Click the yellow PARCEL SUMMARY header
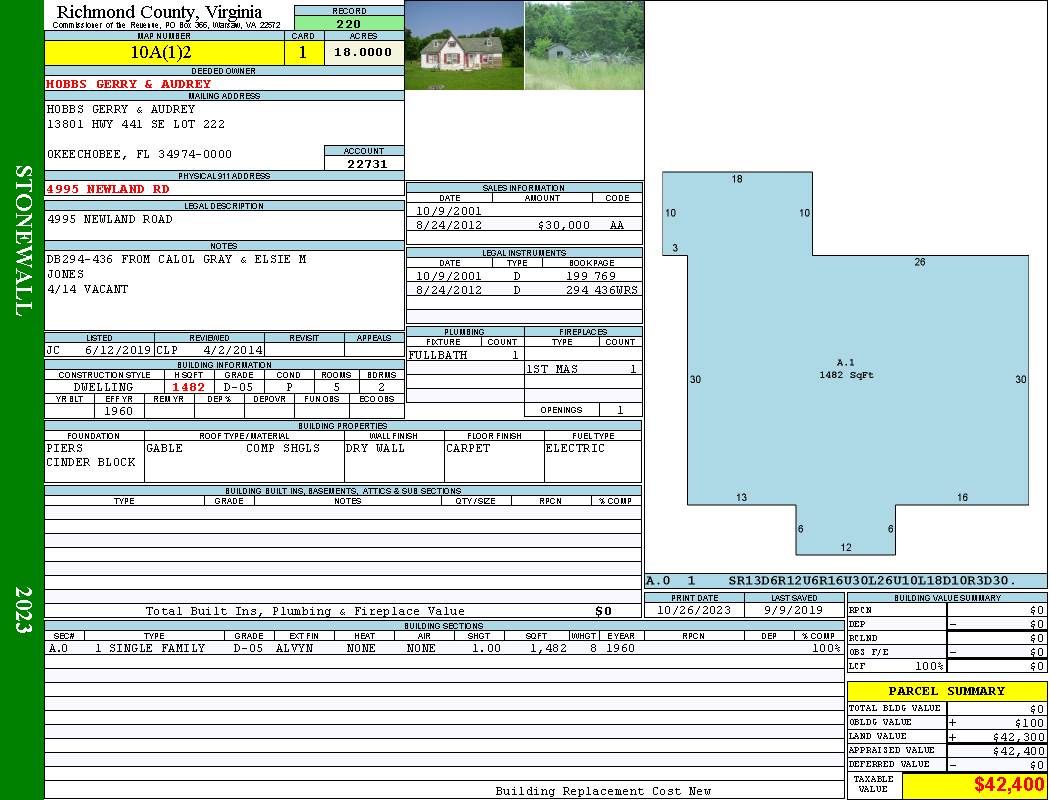Image resolution: width=1050 pixels, height=800 pixels. coord(947,691)
